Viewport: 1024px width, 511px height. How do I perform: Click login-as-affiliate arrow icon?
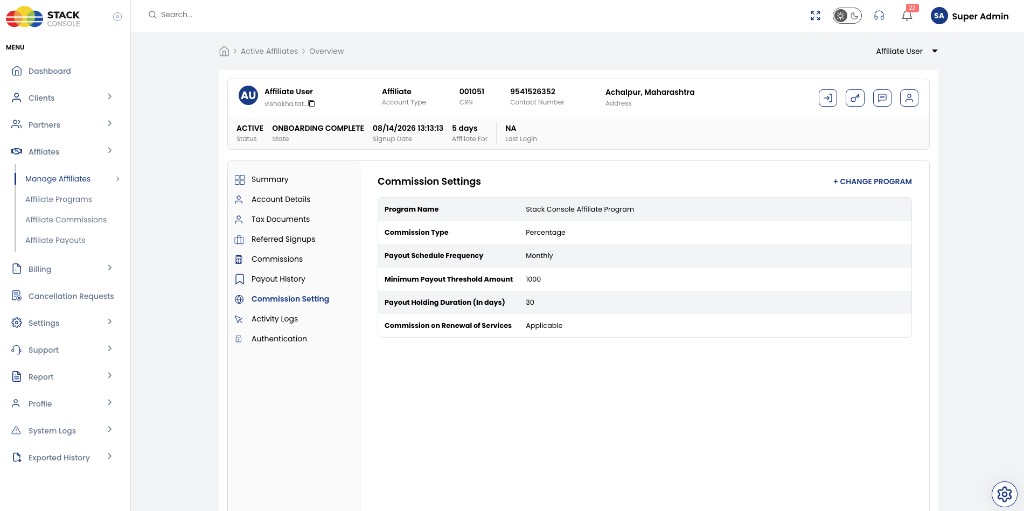[x=827, y=98]
